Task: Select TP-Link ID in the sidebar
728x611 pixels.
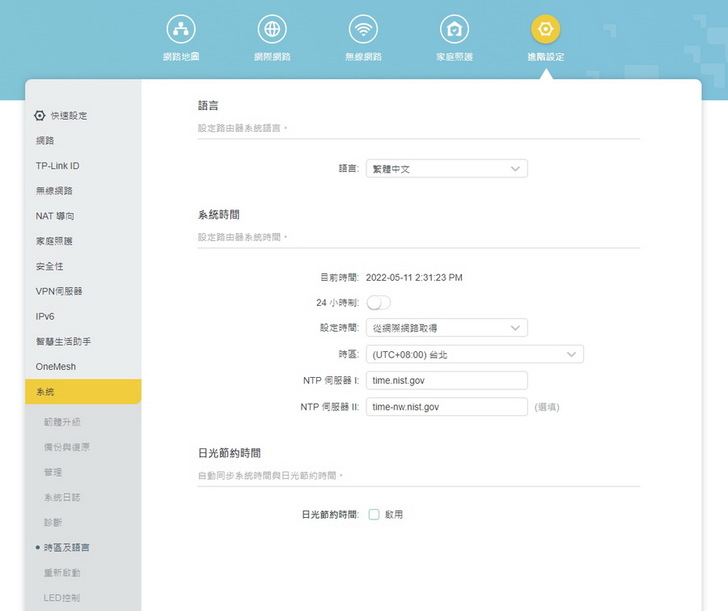Action: (x=57, y=166)
